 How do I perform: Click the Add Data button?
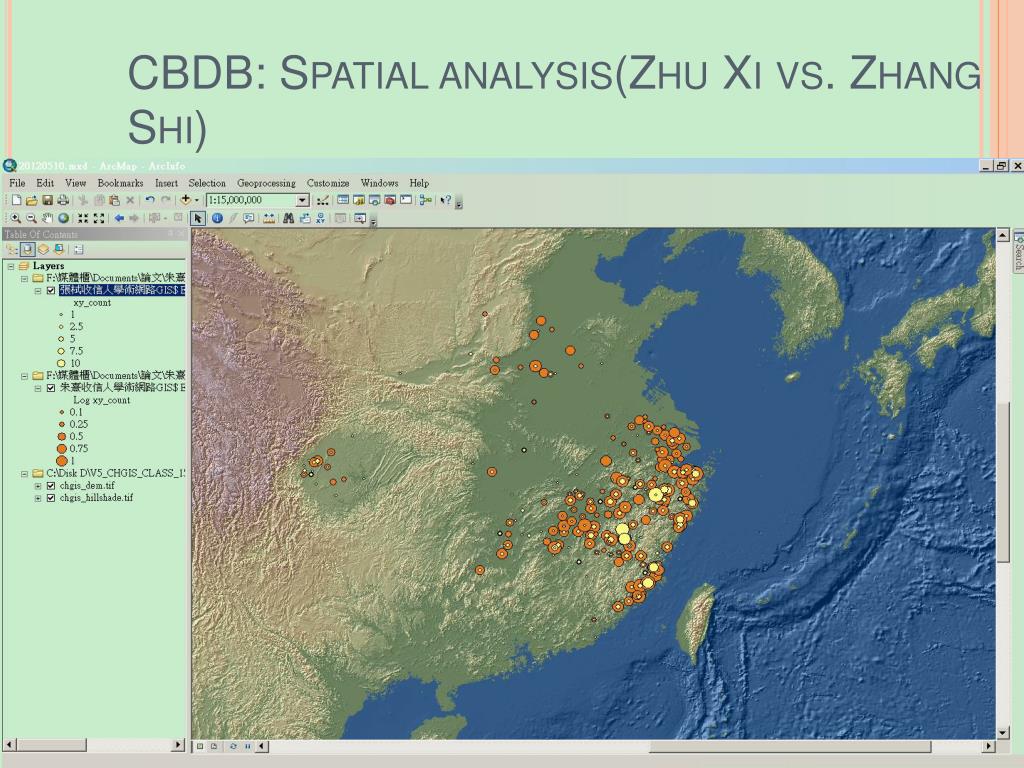[x=185, y=200]
